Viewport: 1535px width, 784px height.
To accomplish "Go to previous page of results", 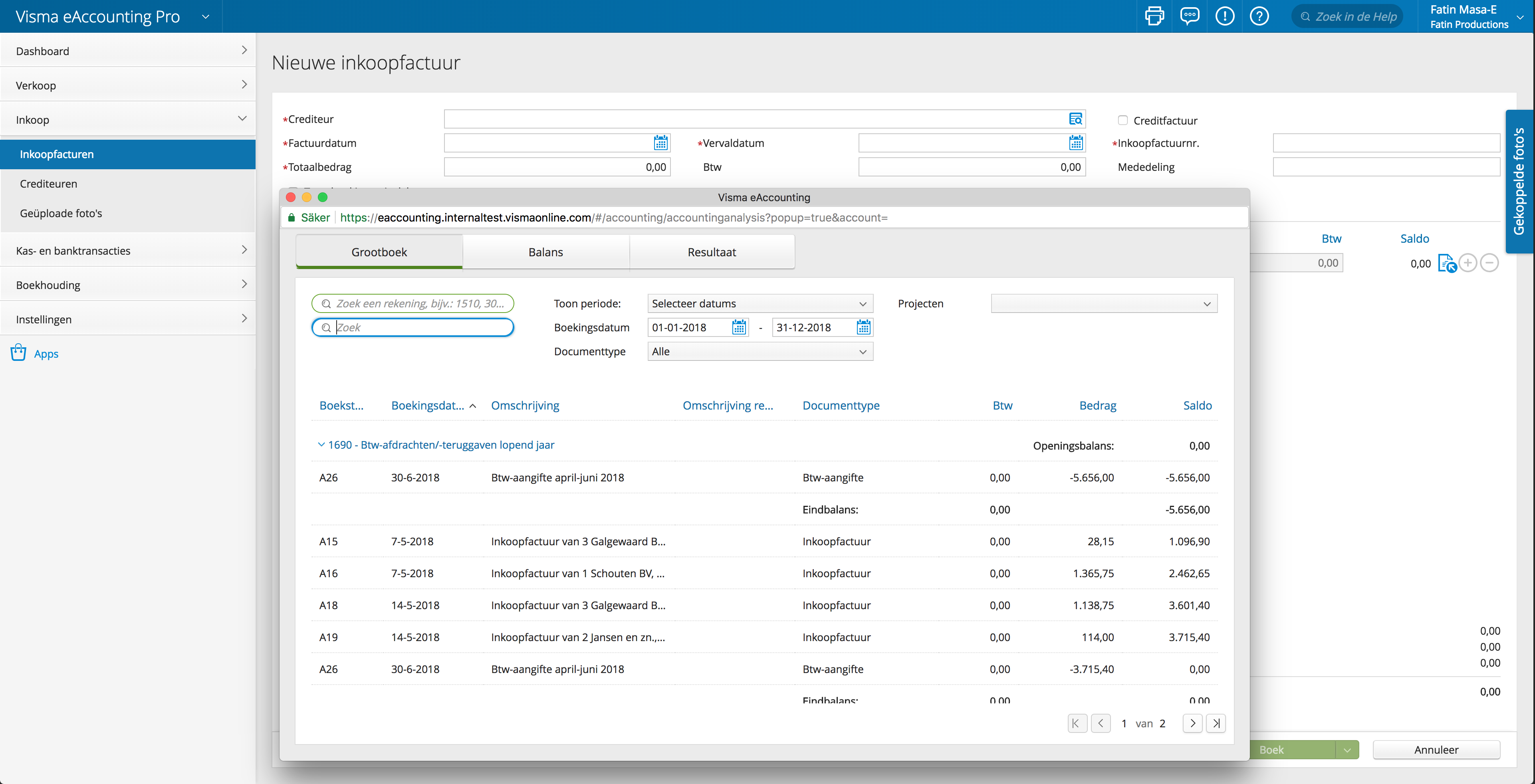I will point(1101,723).
